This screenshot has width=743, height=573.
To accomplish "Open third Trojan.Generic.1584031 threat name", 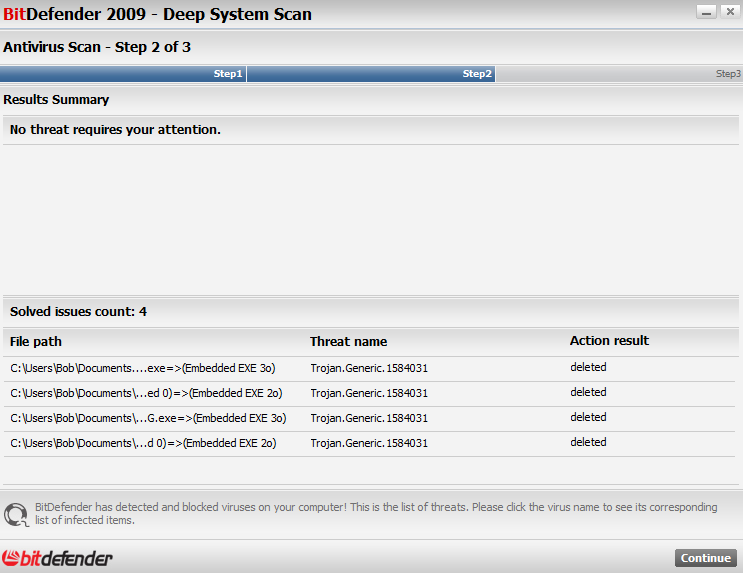I will 369,418.
